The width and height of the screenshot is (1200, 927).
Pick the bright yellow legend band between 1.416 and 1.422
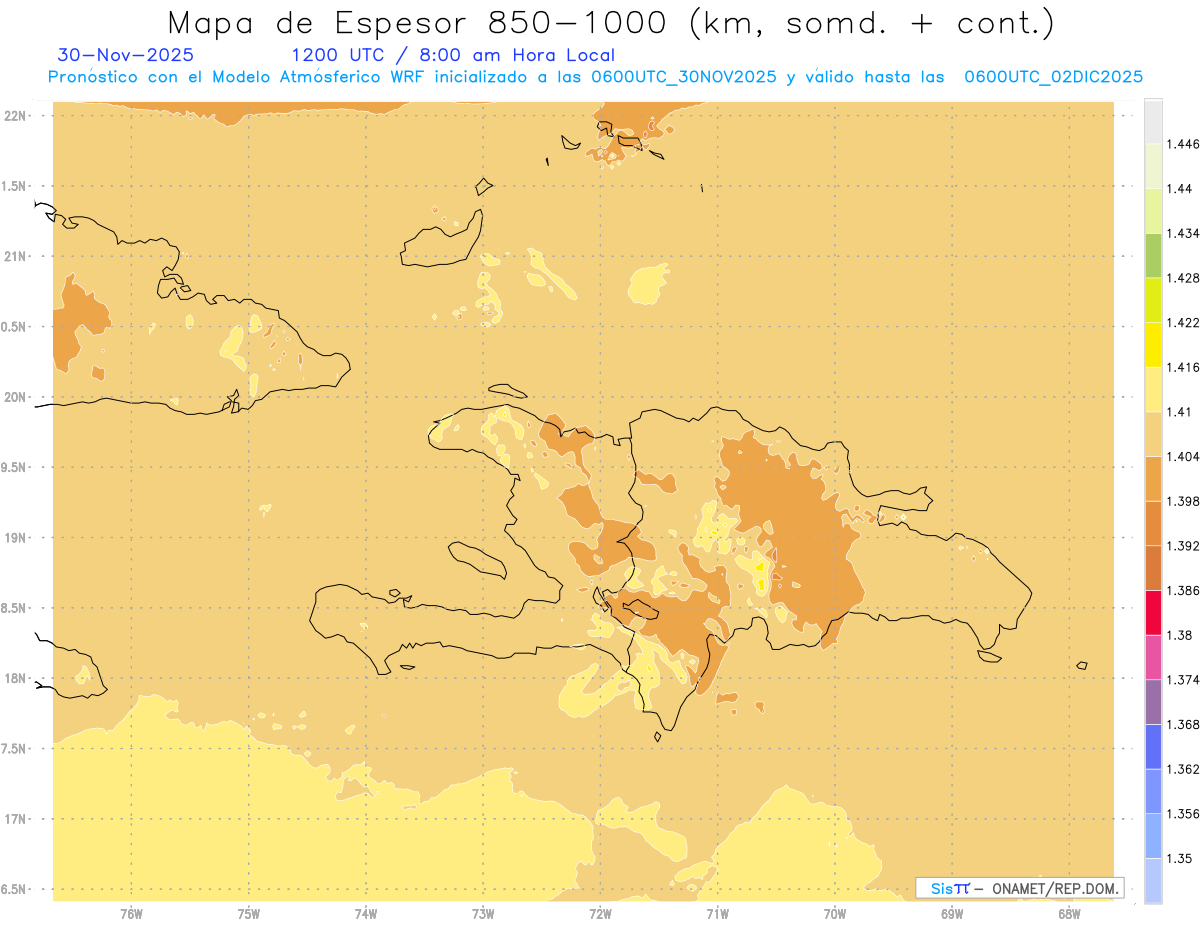(x=1153, y=344)
